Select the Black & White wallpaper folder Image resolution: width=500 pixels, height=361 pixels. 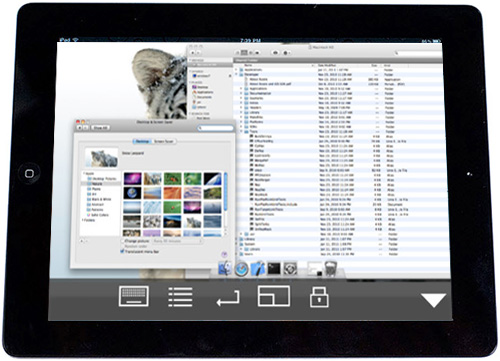[x=99, y=199]
